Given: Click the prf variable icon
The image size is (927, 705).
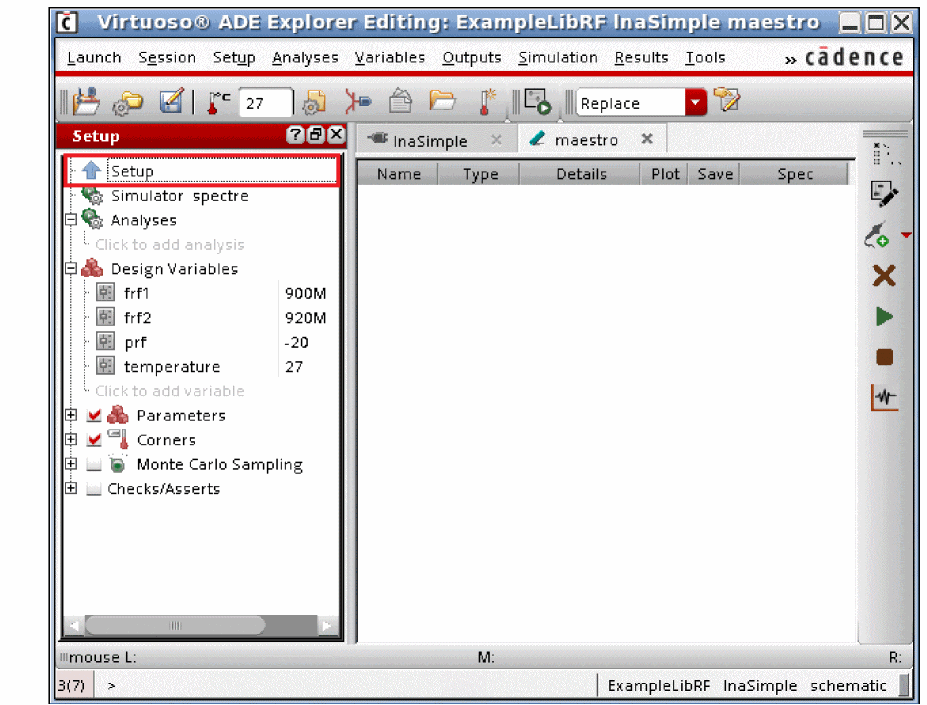Looking at the screenshot, I should [105, 341].
